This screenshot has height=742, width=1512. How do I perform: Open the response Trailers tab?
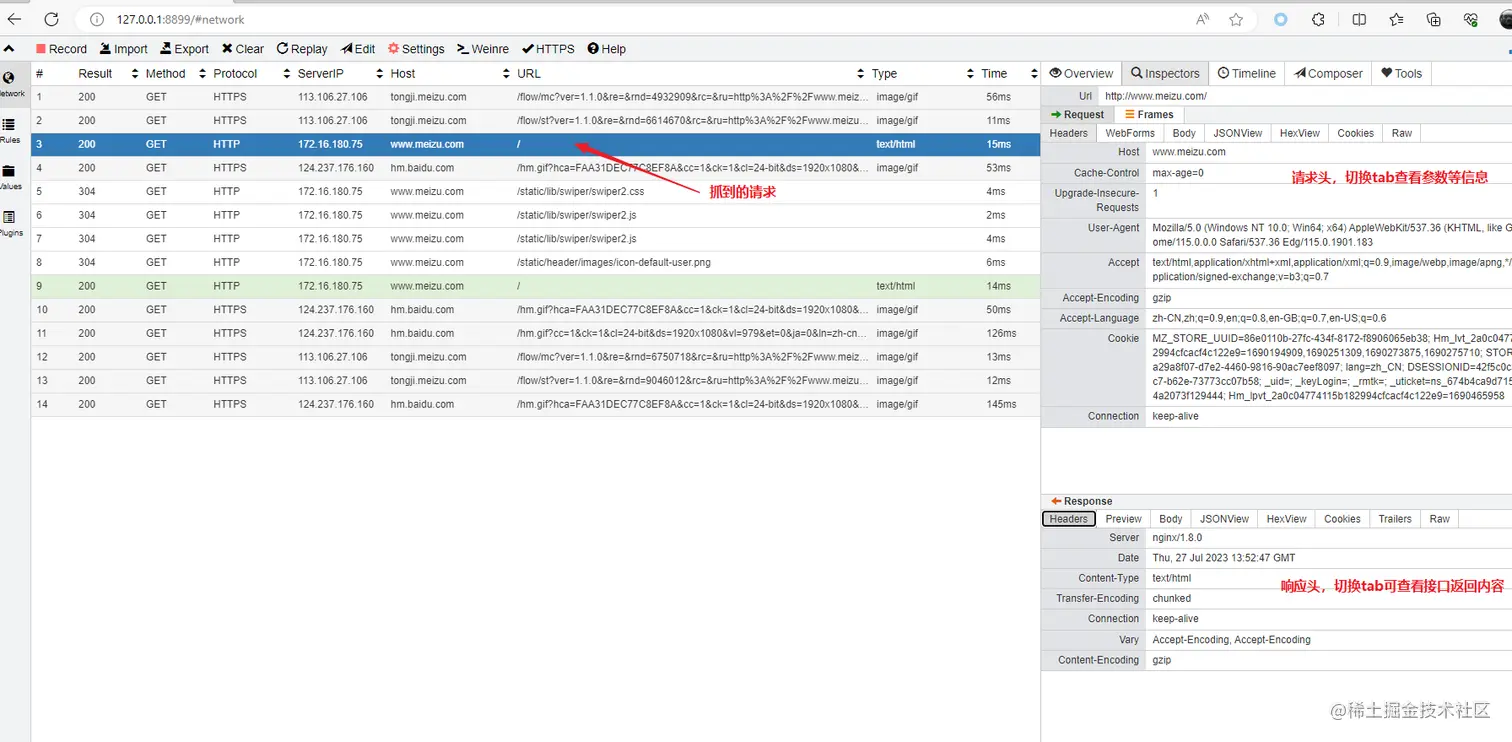[x=1395, y=519]
